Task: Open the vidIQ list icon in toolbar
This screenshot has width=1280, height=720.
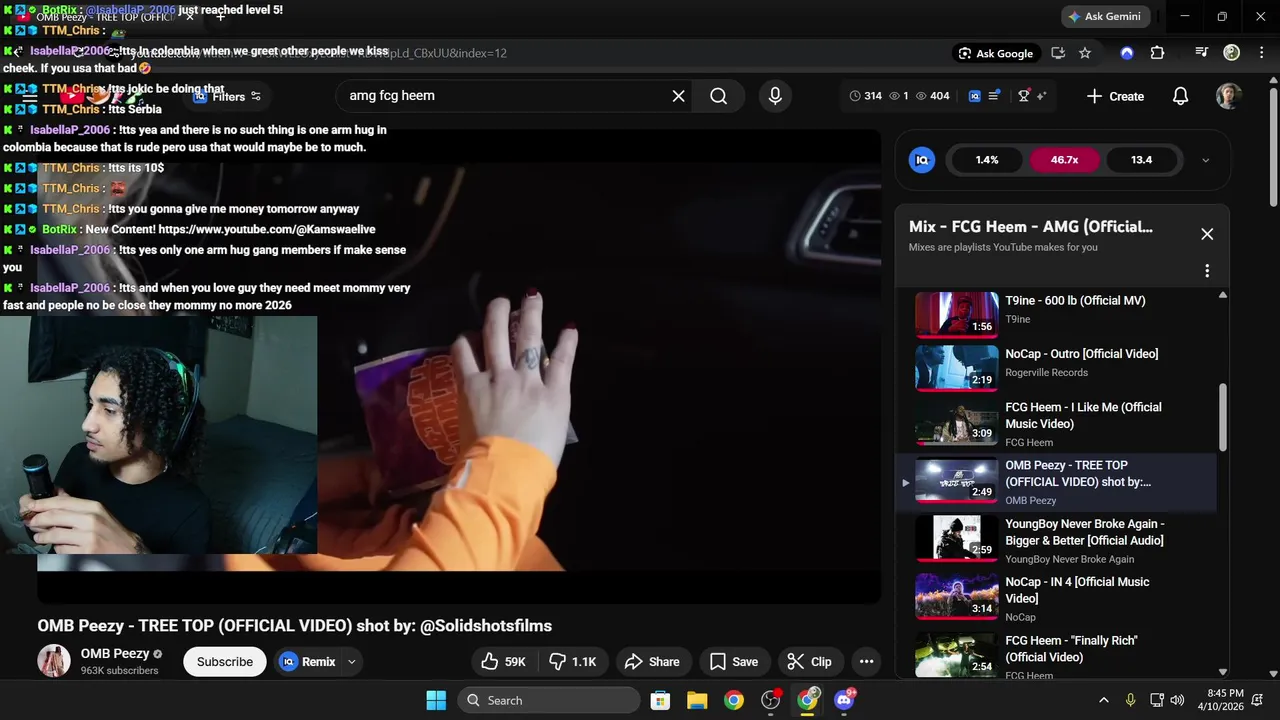Action: (994, 96)
